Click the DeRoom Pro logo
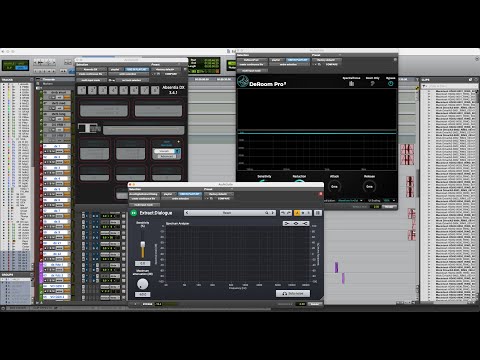Image resolution: width=480 pixels, height=360 pixels. click(x=242, y=81)
